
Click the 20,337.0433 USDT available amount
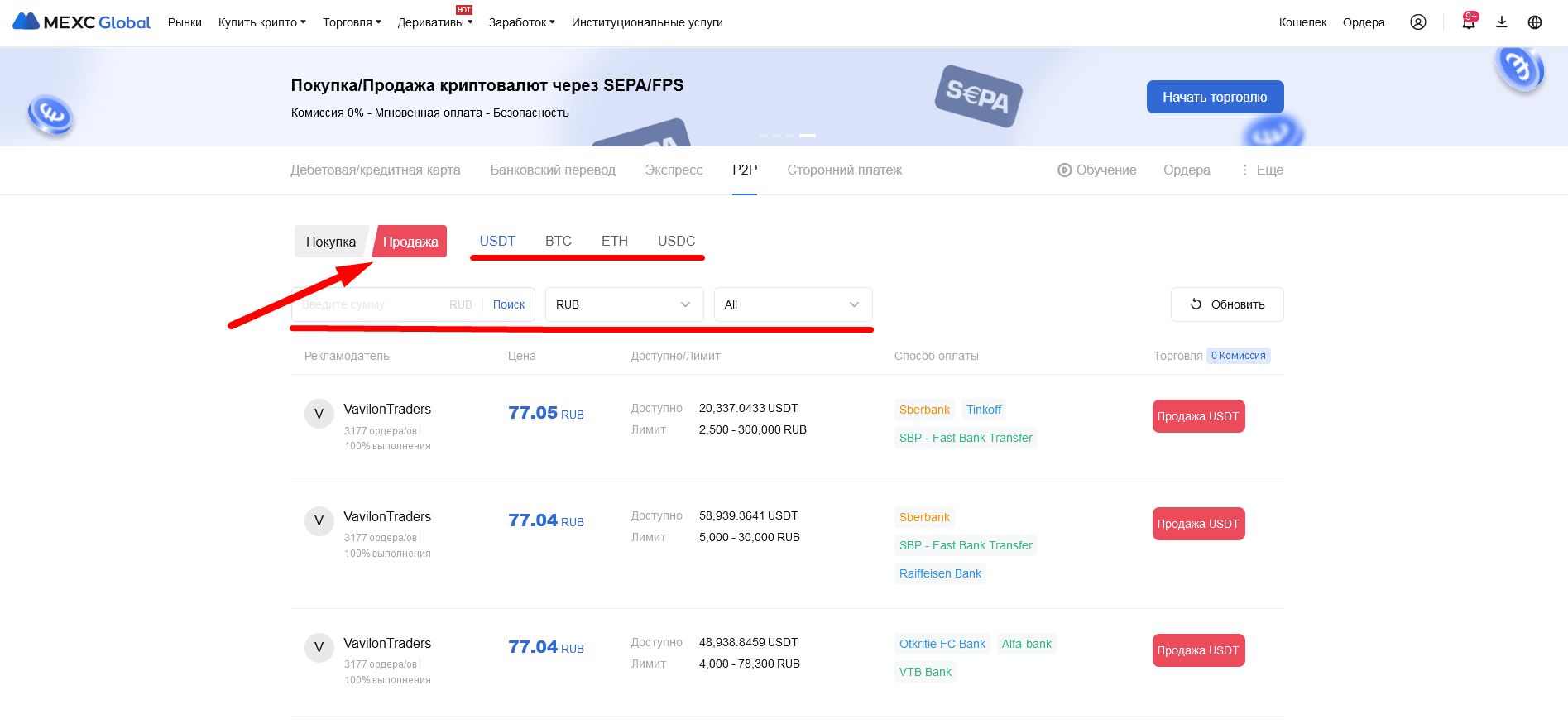click(749, 408)
